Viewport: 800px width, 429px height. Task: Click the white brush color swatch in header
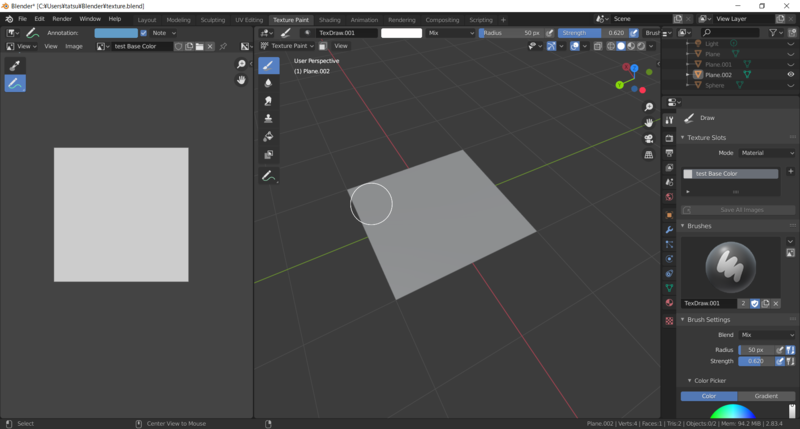(x=402, y=33)
